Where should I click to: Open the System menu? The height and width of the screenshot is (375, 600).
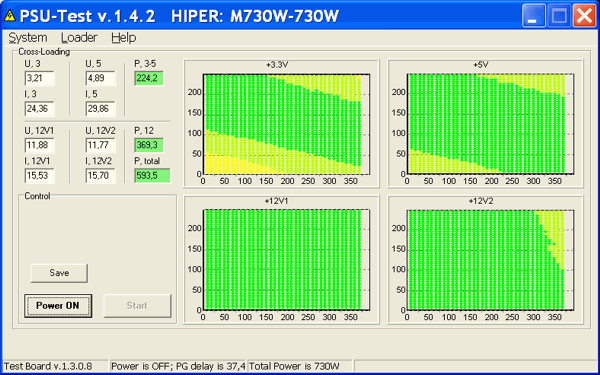click(28, 38)
